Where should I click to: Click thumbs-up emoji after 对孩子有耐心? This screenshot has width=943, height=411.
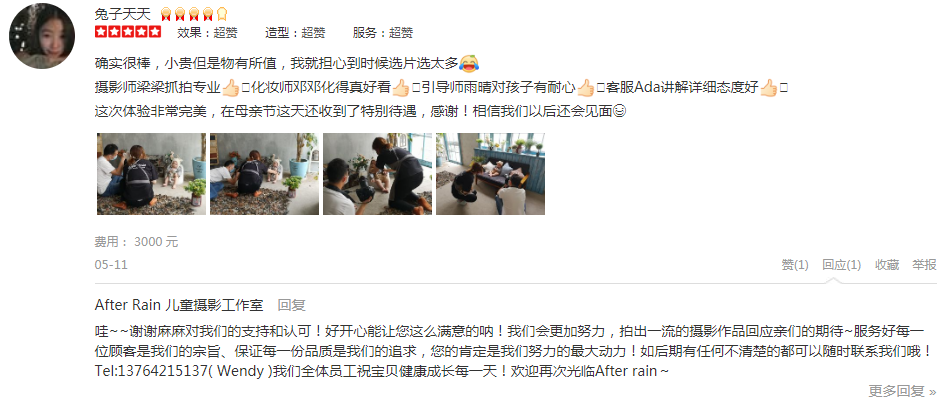[586, 88]
